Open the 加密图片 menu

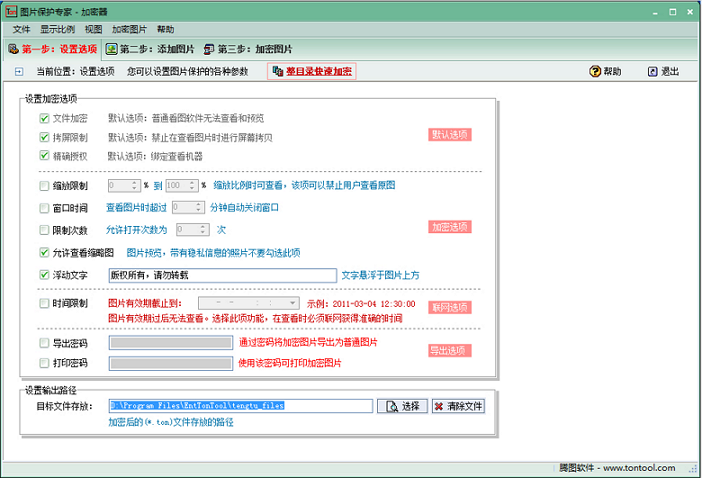click(129, 30)
